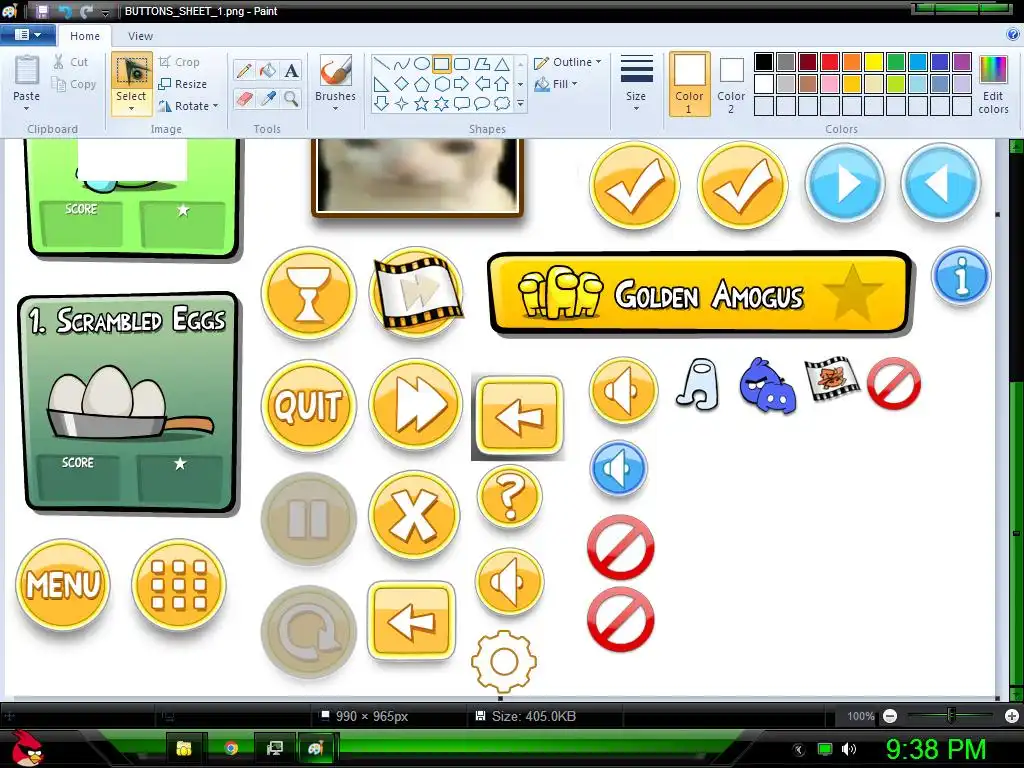Expand the Shapes gallery more arrow
1024x768 pixels.
(520, 103)
